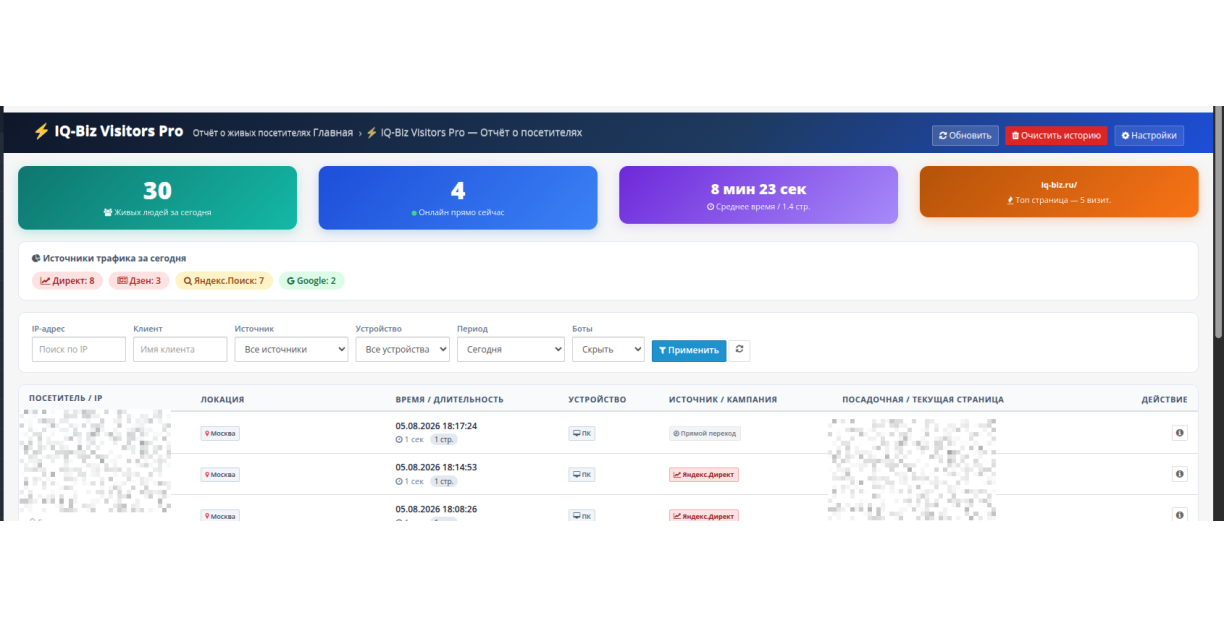
Task: Click the ПК badge in 18:14:53 row
Action: click(581, 475)
